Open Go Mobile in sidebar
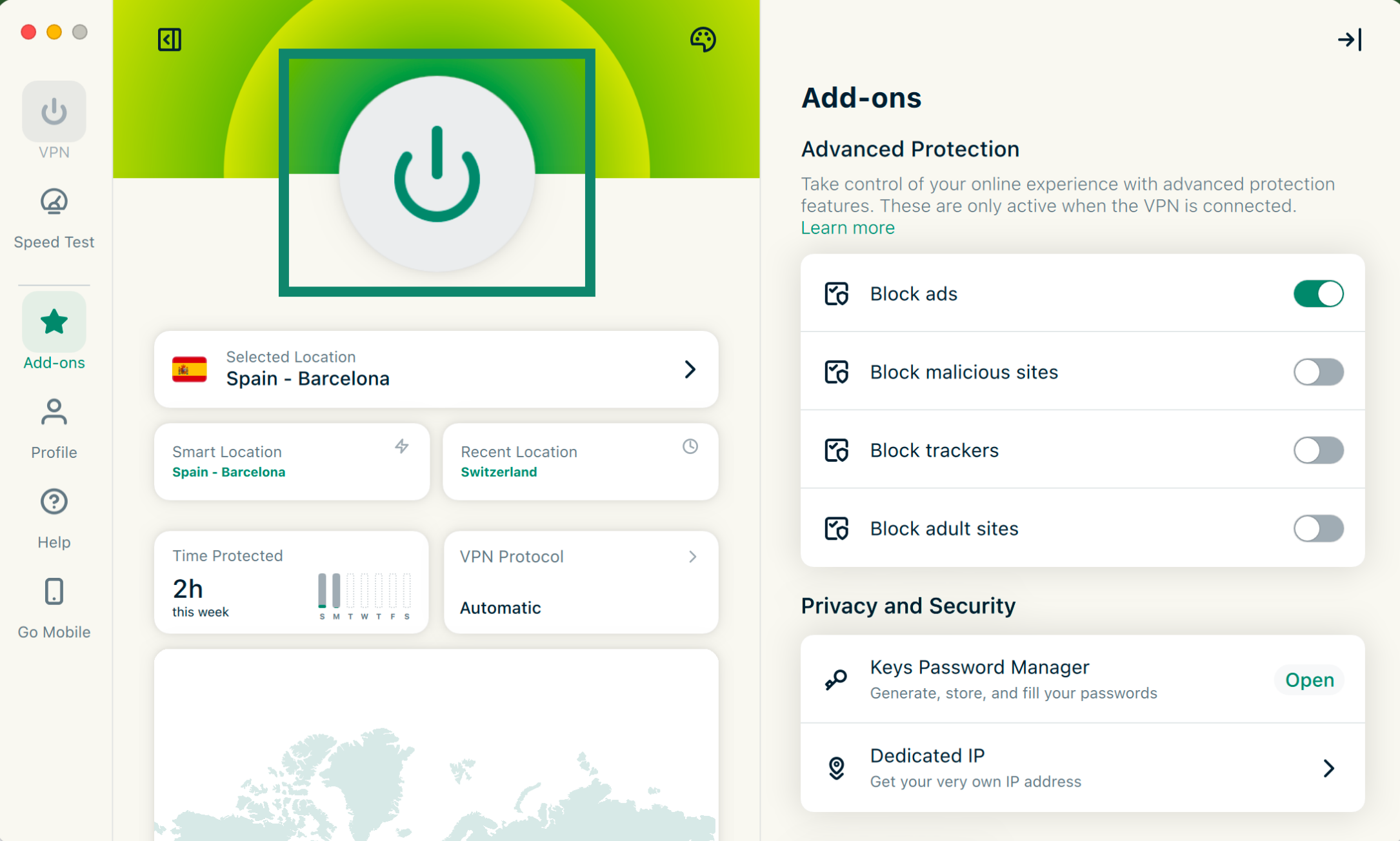 [54, 608]
